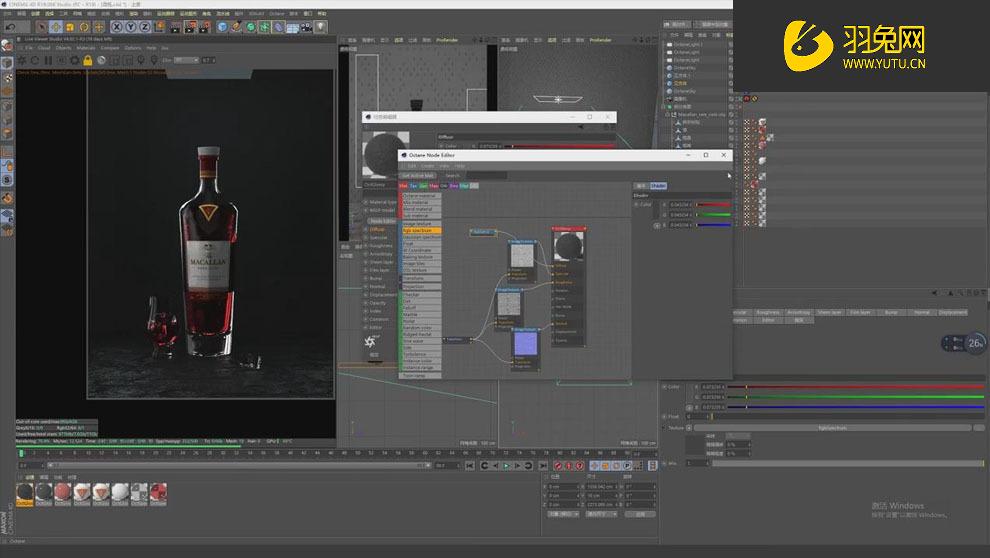Click the Octane logo in the material editor
The width and height of the screenshot is (990, 558).
(x=371, y=341)
